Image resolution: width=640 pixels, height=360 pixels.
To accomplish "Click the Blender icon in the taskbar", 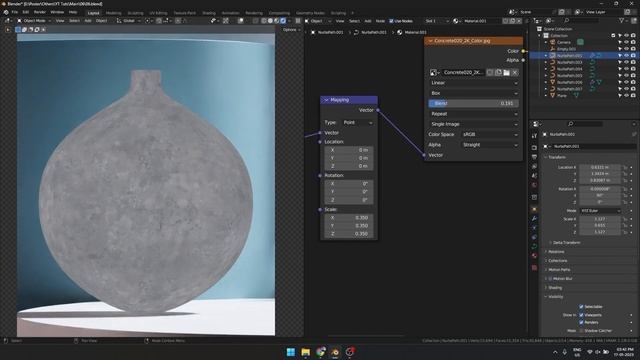I will click(335, 352).
